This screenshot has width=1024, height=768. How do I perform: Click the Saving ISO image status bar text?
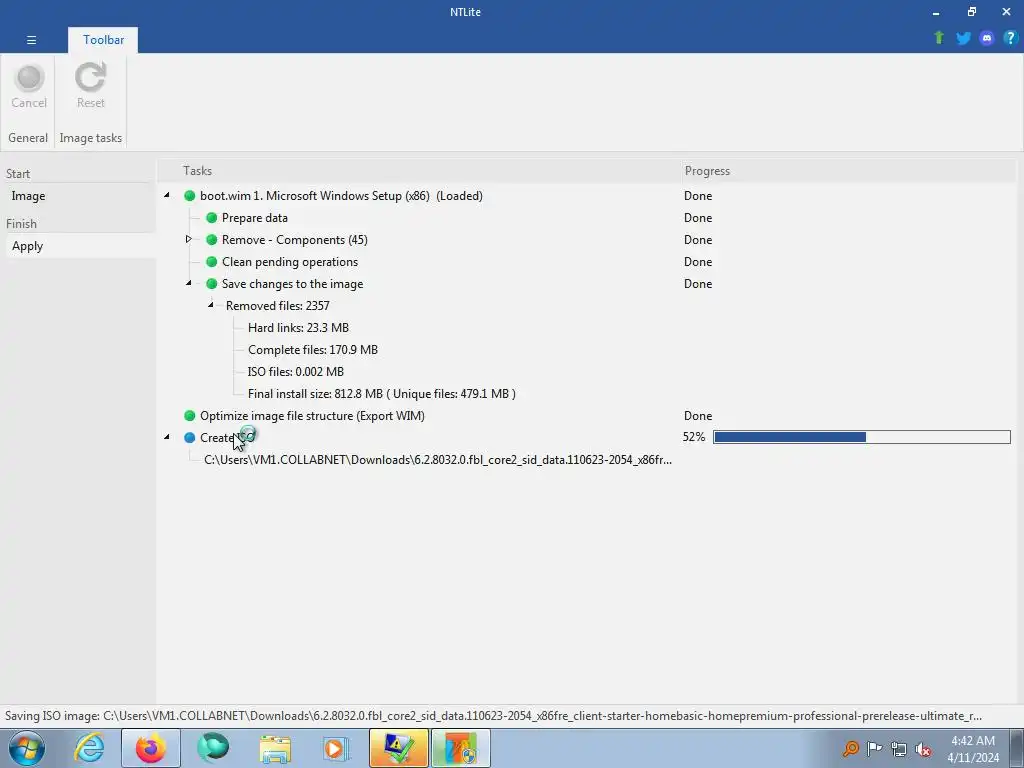(493, 716)
